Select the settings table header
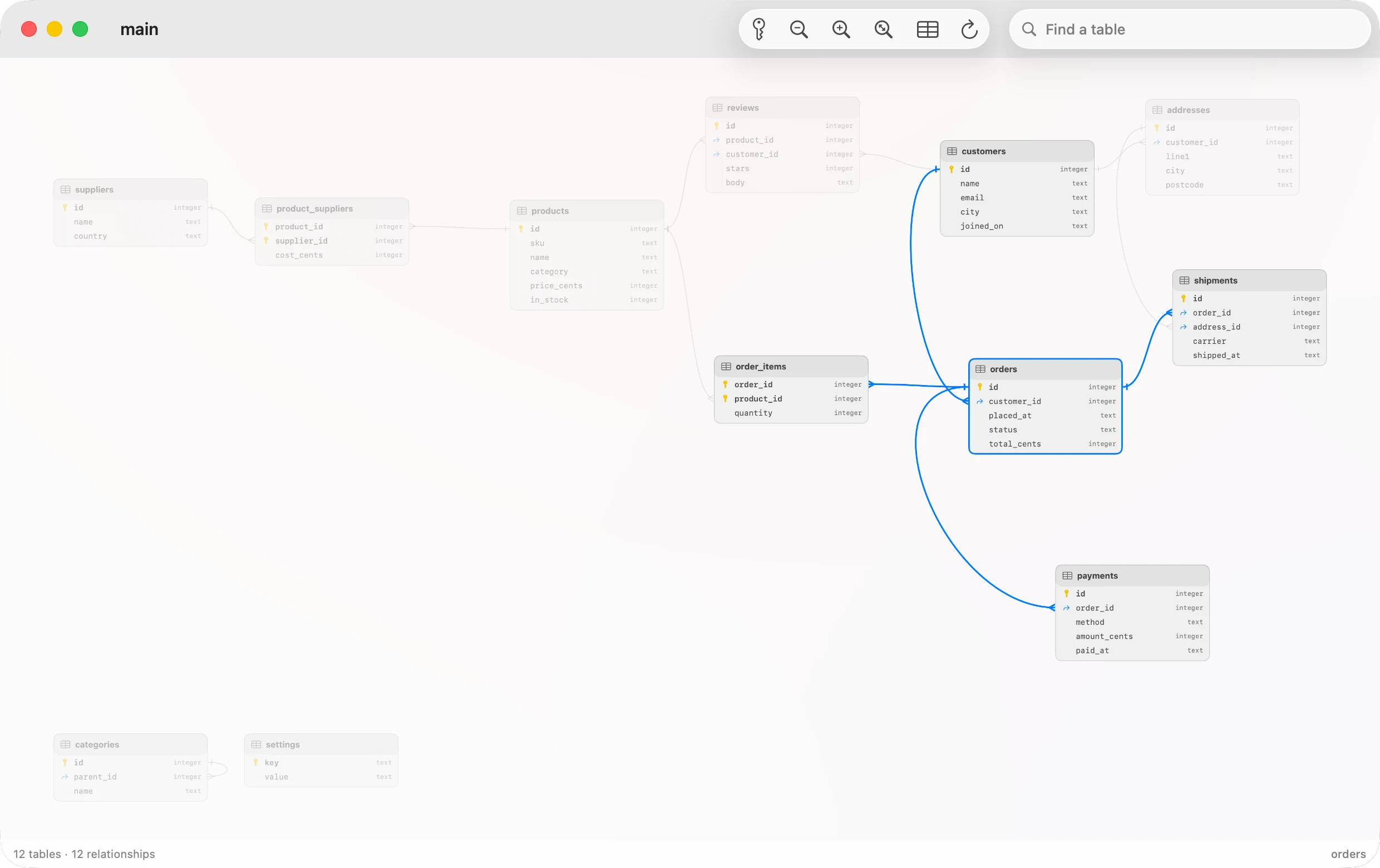 321,745
